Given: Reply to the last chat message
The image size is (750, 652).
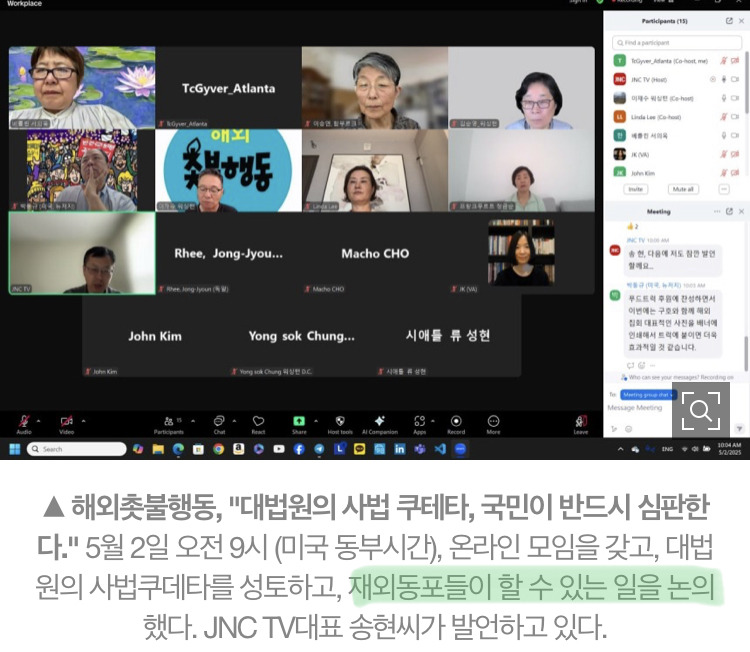Looking at the screenshot, I should tap(630, 365).
